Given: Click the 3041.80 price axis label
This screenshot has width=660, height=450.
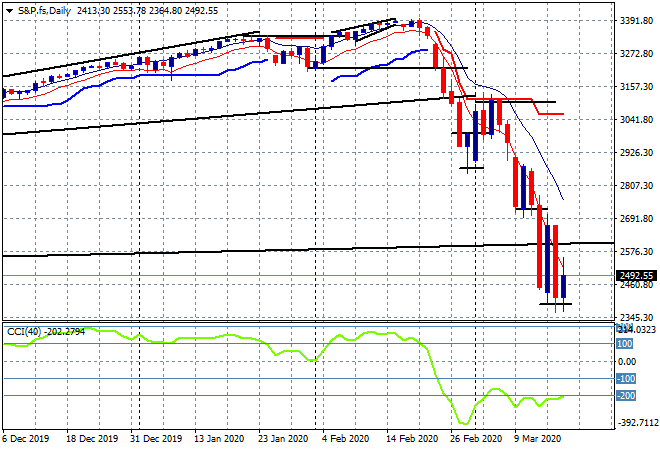Looking at the screenshot, I should [636, 120].
